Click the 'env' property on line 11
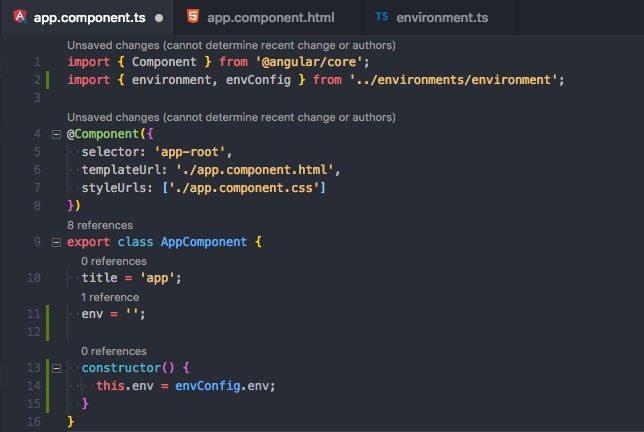The height and width of the screenshot is (432, 644). [92, 314]
